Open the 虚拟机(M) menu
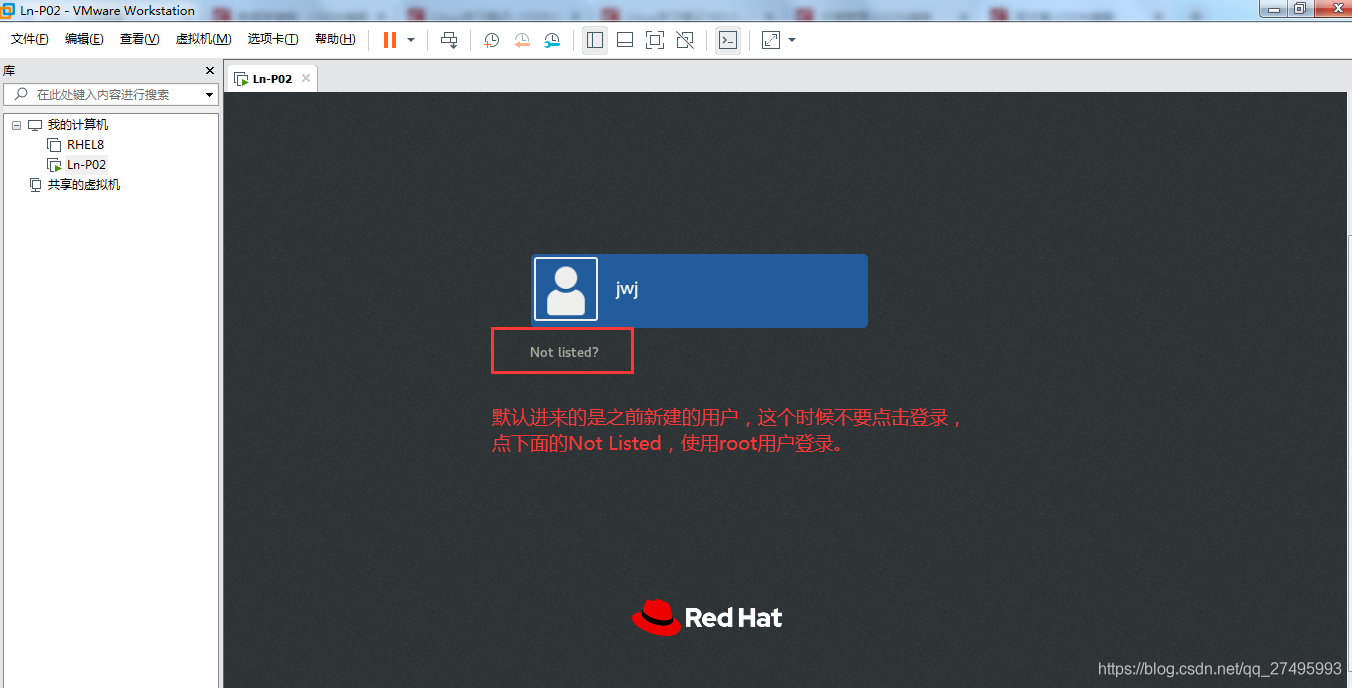This screenshot has width=1352, height=688. tap(203, 39)
